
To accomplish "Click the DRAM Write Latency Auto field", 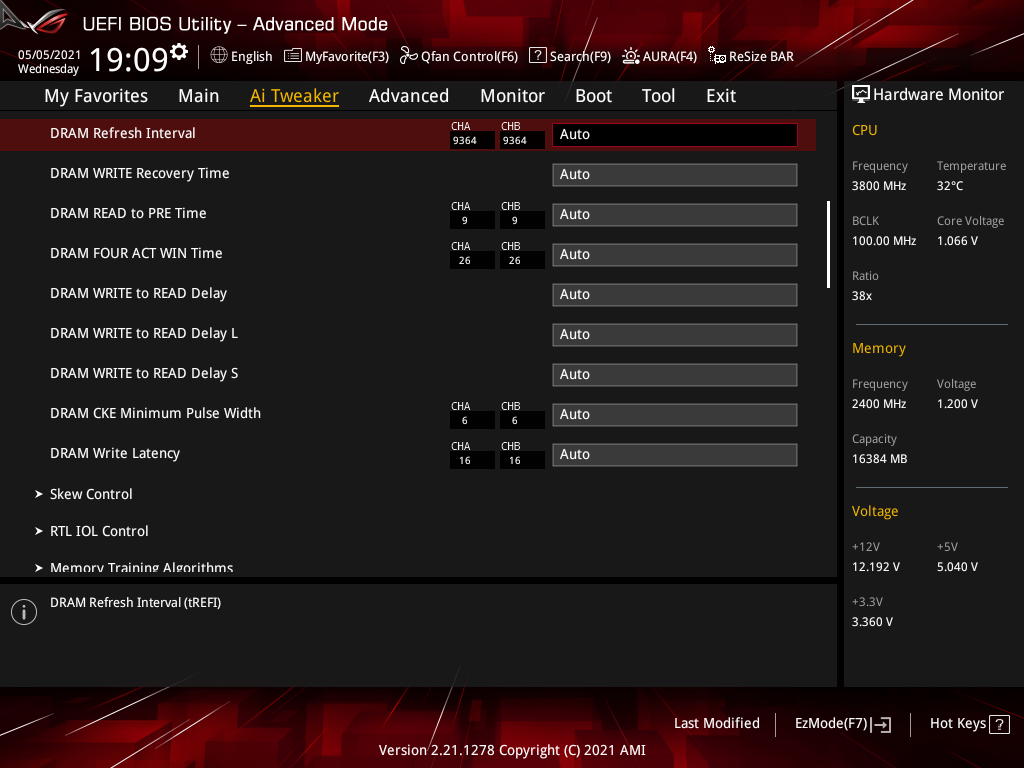I will tap(675, 455).
